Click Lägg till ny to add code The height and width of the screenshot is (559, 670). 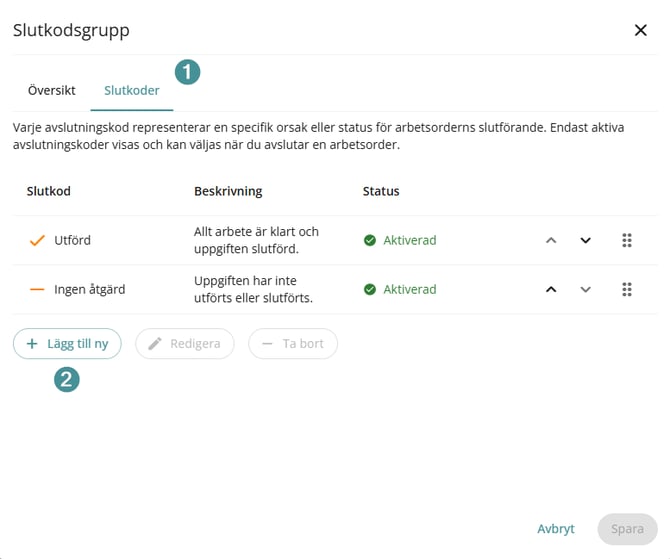[x=67, y=344]
